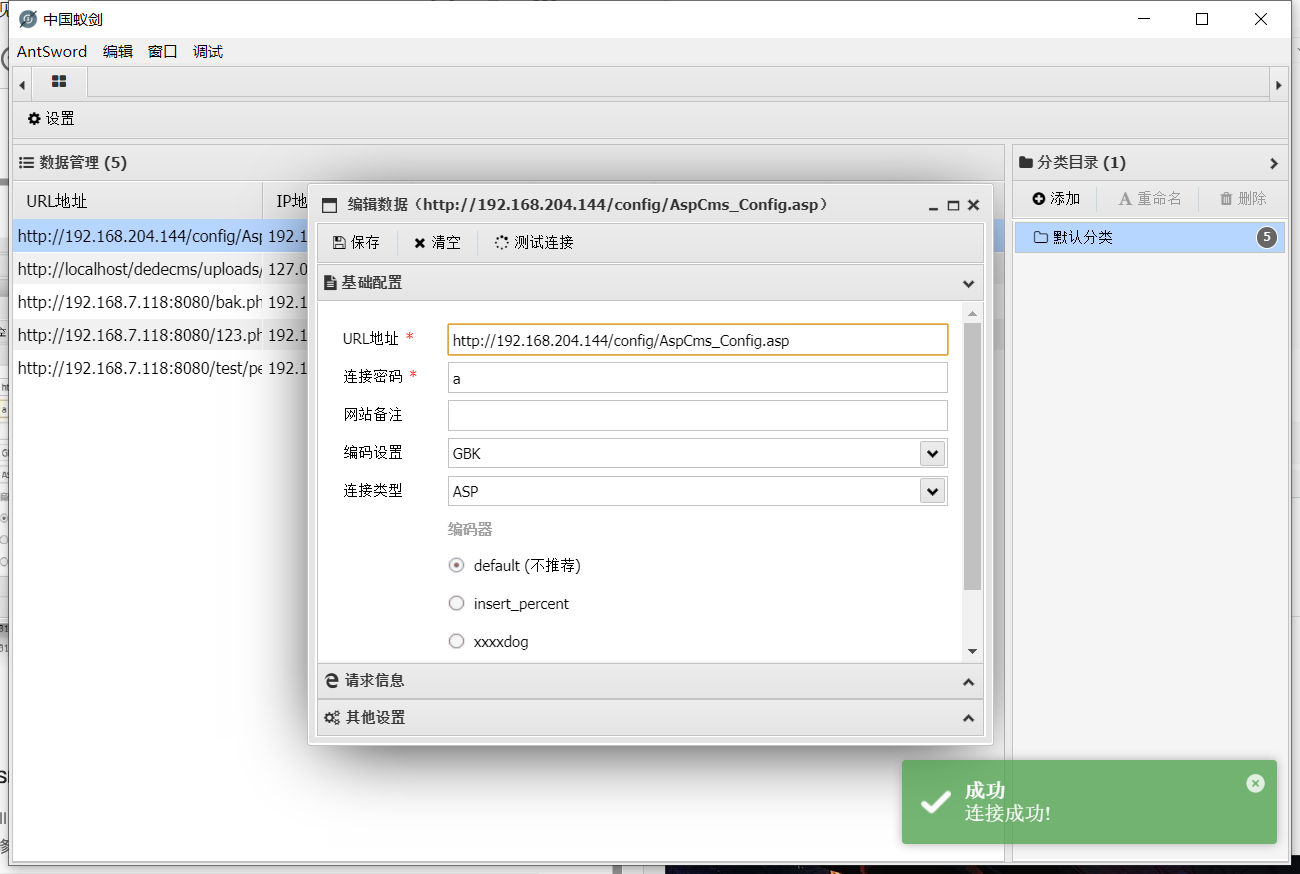Select the xxxxdog encoder
The image size is (1300, 874).
tap(457, 642)
